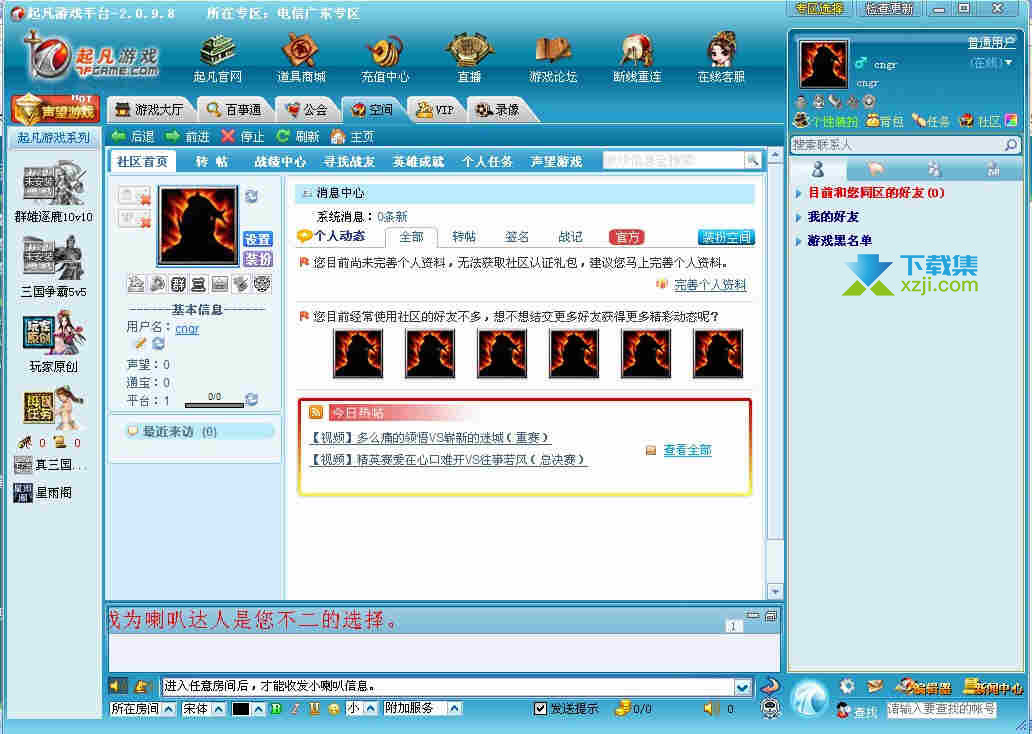Open the 直播 live broadcast icon
The image size is (1032, 734).
[x=469, y=59]
